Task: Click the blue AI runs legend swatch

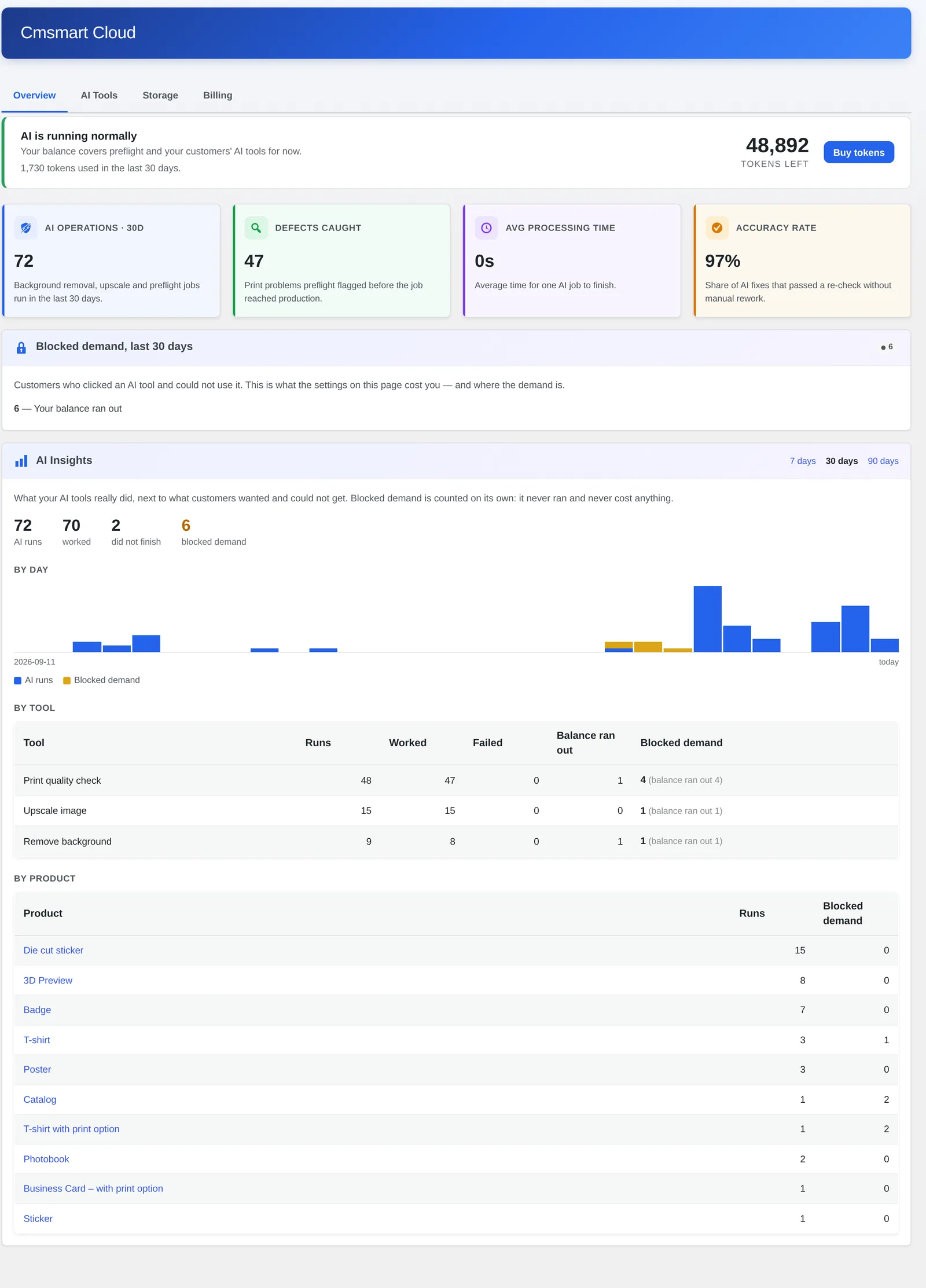Action: click(x=17, y=681)
